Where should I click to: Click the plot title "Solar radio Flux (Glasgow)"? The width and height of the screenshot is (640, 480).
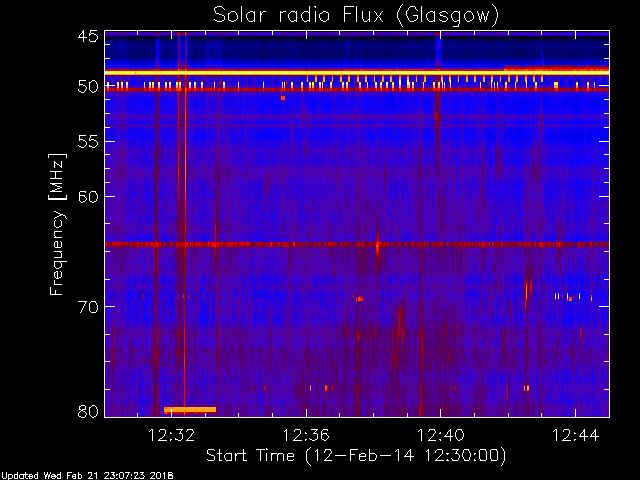[x=356, y=15]
